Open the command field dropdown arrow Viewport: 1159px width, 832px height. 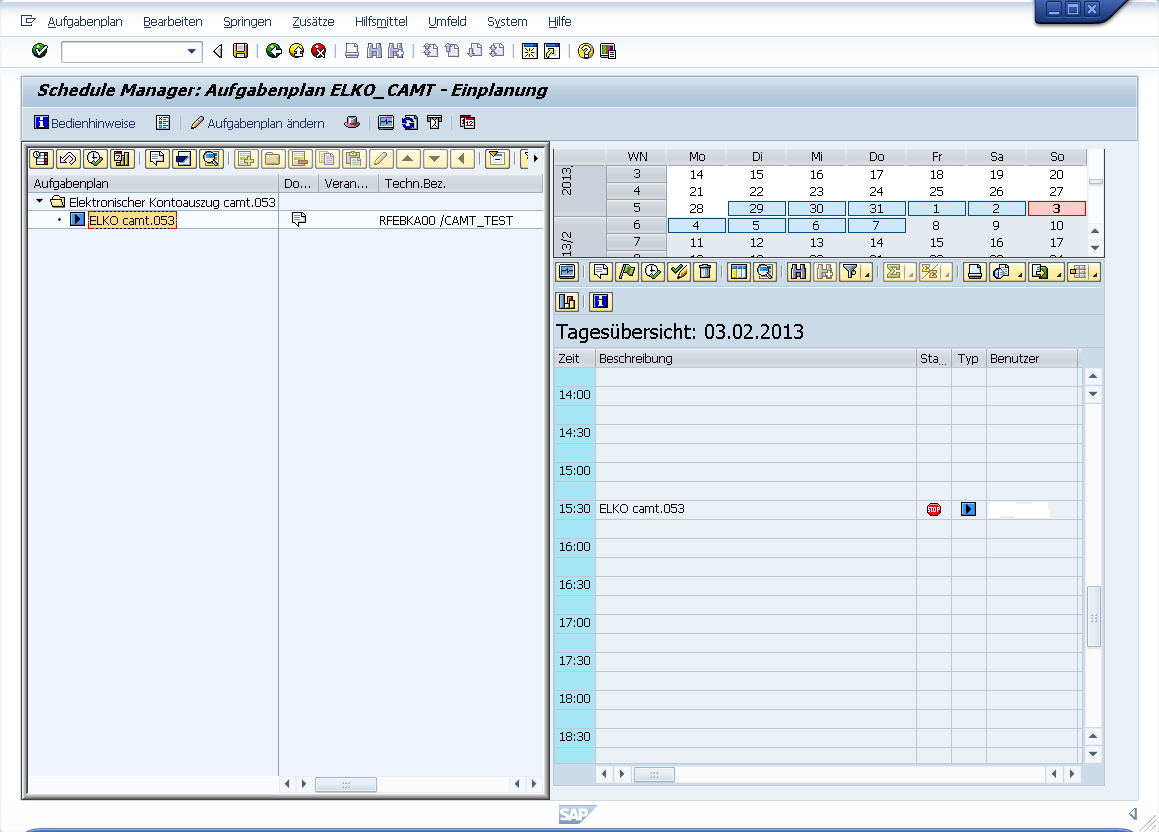point(193,51)
